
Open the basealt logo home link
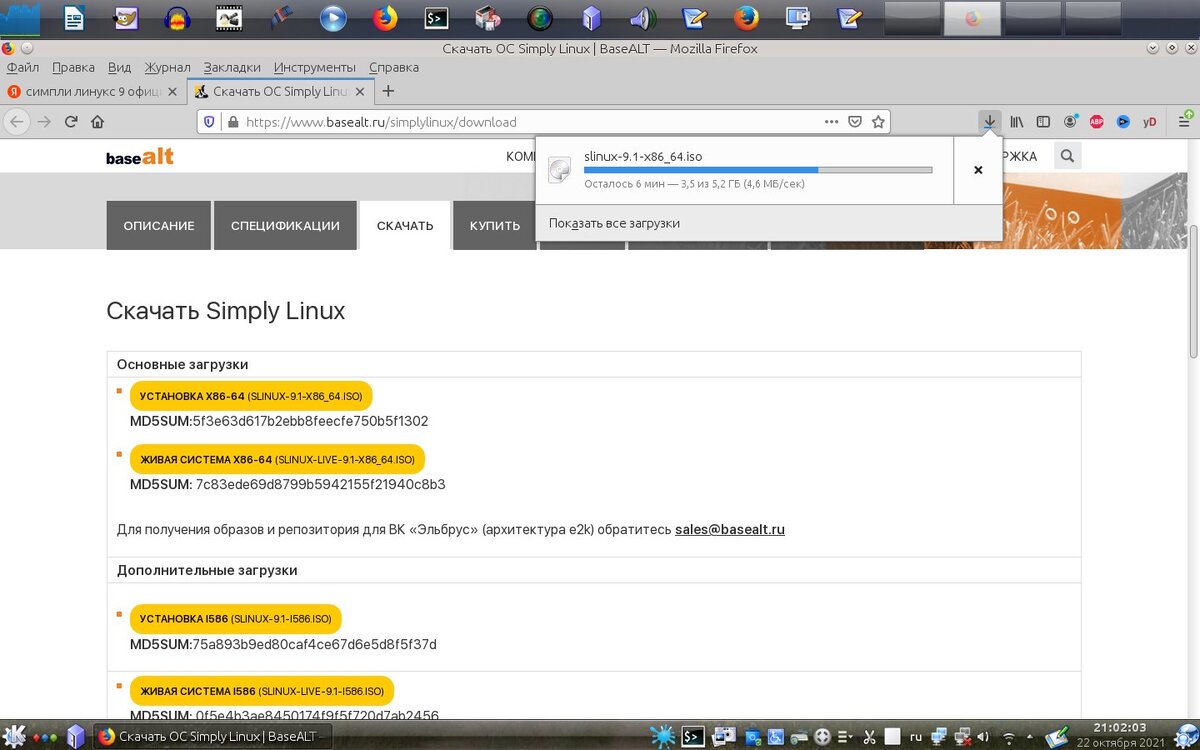(x=140, y=157)
